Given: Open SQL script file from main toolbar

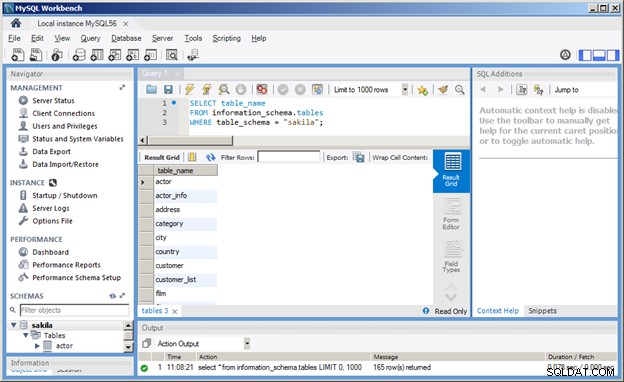Looking at the screenshot, I should coord(36,55).
